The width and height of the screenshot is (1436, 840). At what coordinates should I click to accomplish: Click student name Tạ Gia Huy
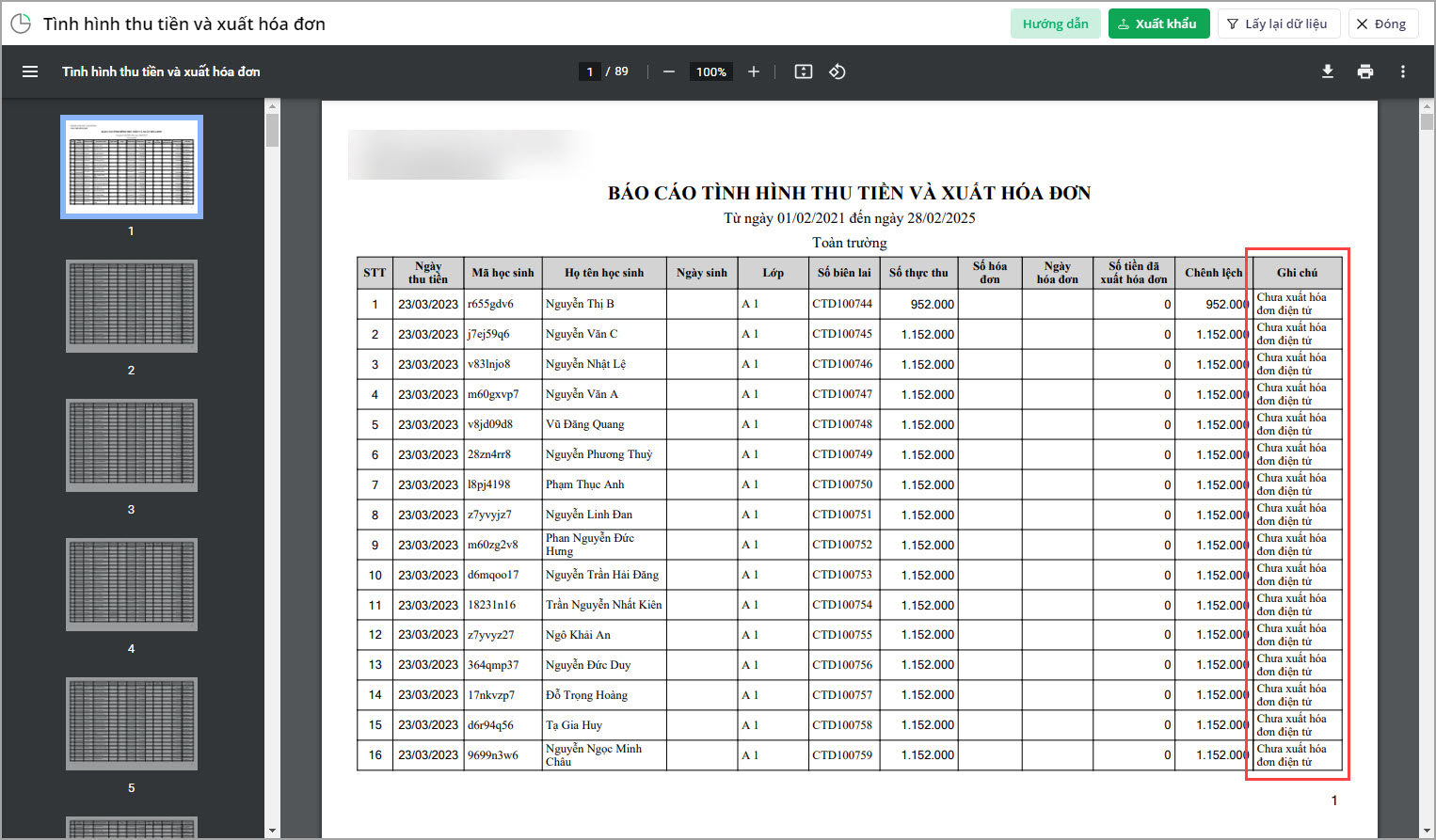(x=574, y=725)
